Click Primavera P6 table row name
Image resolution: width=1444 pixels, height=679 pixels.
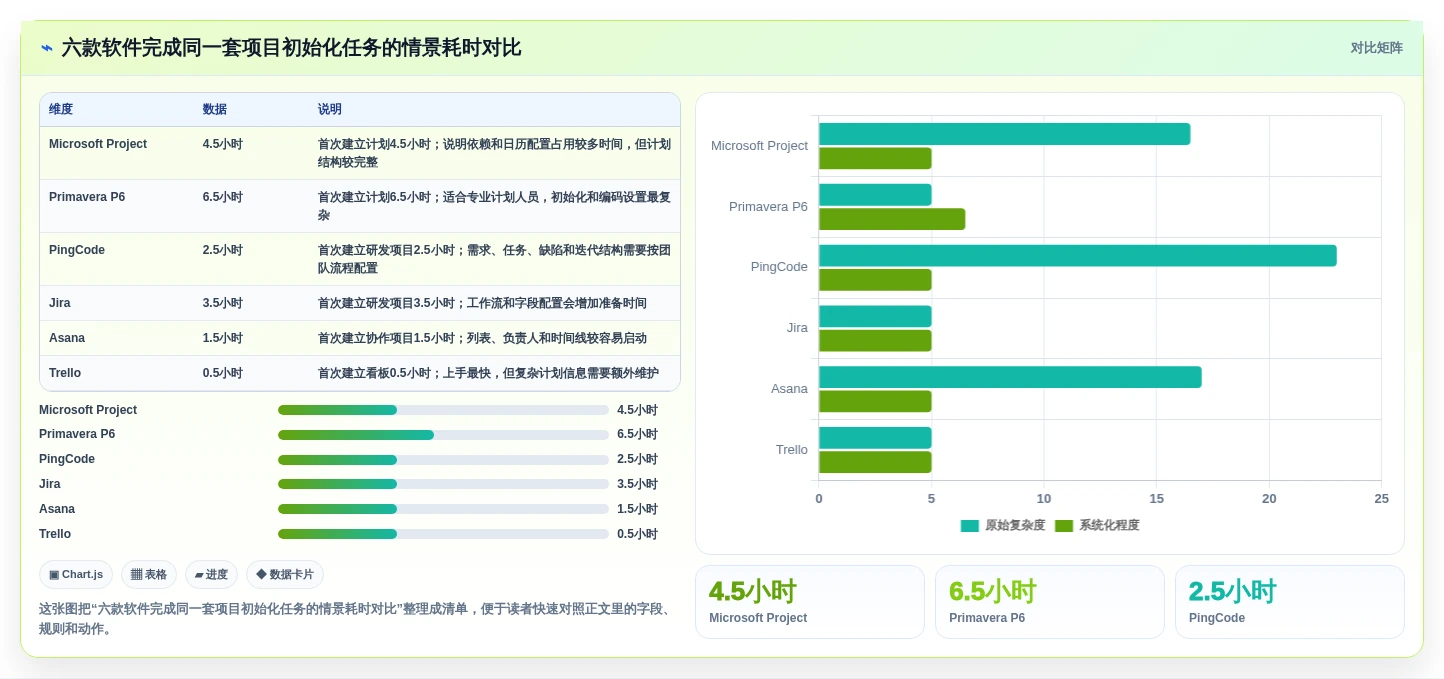[x=87, y=197]
